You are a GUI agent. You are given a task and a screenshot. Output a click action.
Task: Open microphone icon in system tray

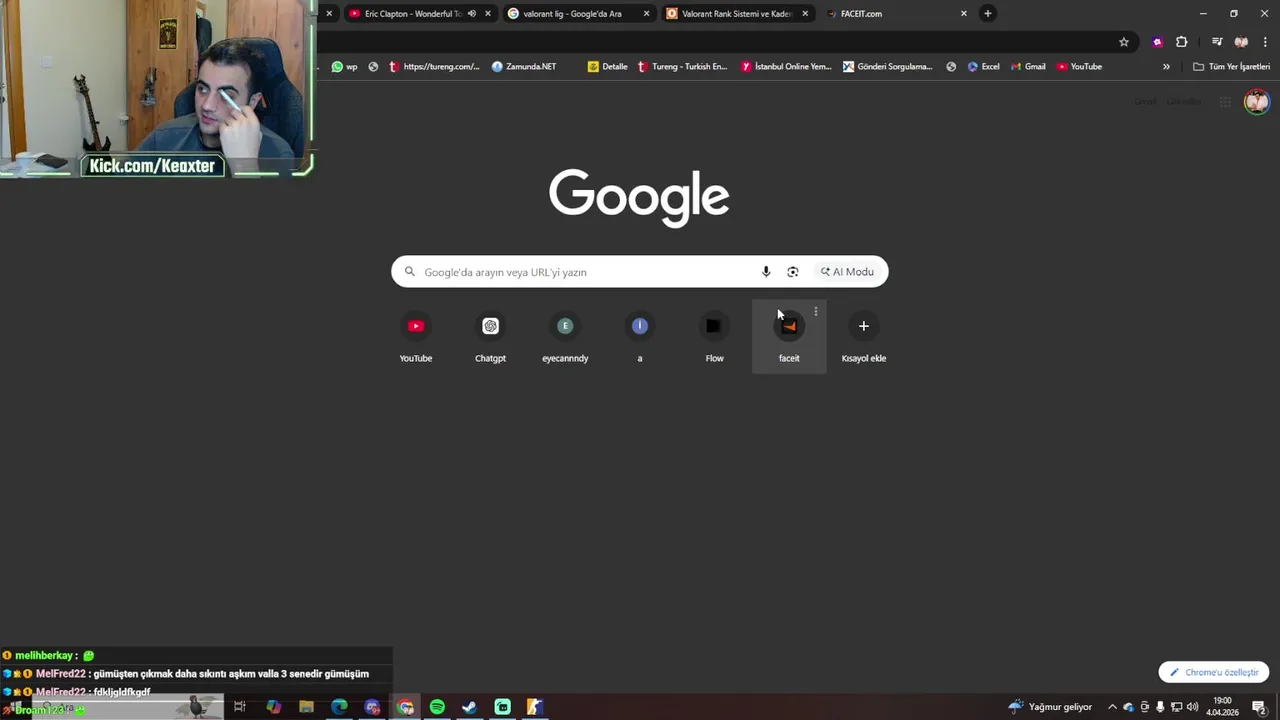[1161, 707]
